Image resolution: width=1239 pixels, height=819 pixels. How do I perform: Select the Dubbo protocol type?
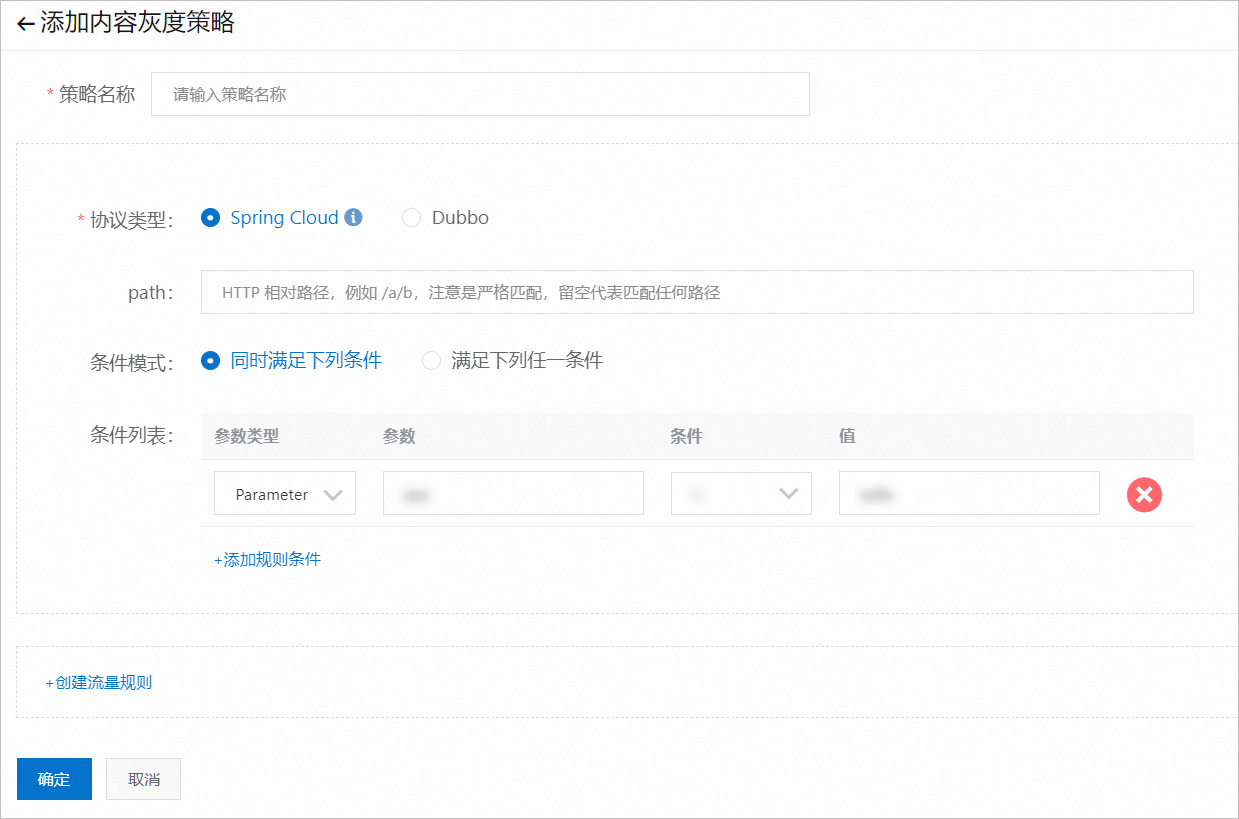[x=411, y=217]
